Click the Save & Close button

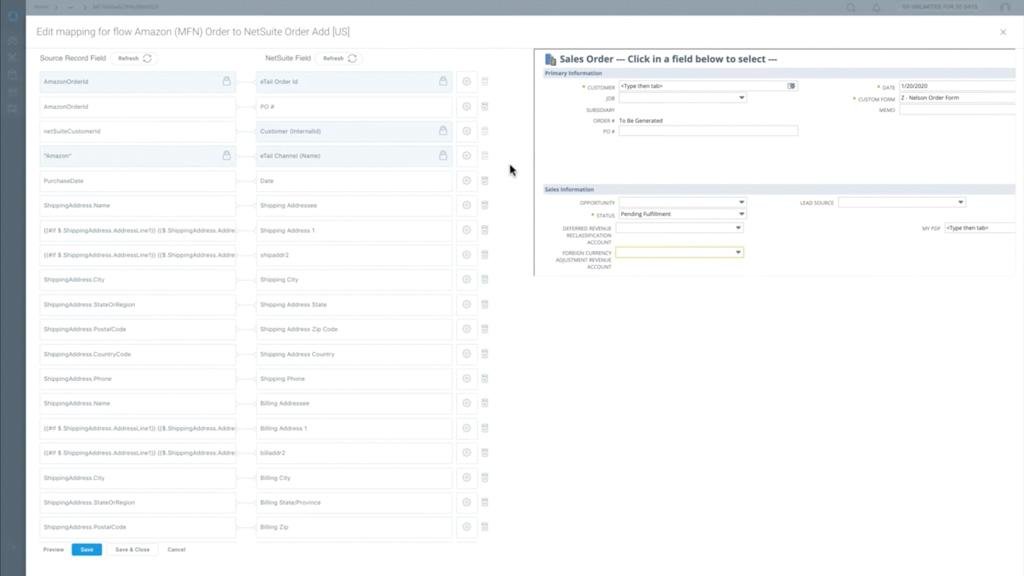point(133,550)
